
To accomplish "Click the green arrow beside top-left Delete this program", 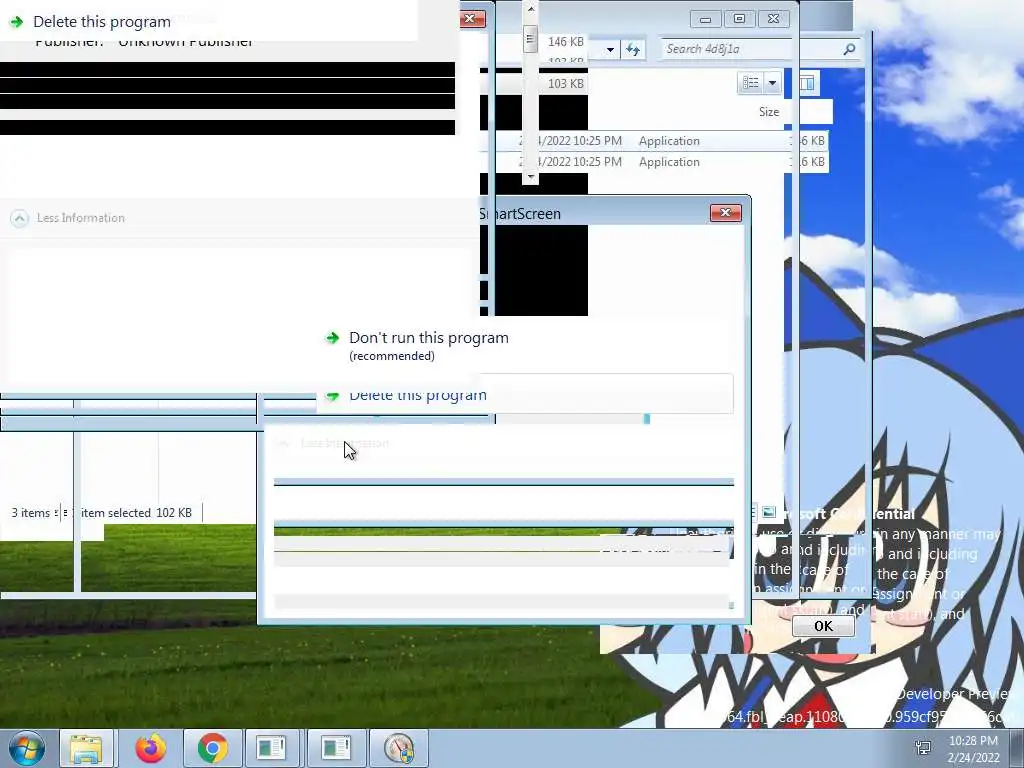I will pyautogui.click(x=17, y=22).
